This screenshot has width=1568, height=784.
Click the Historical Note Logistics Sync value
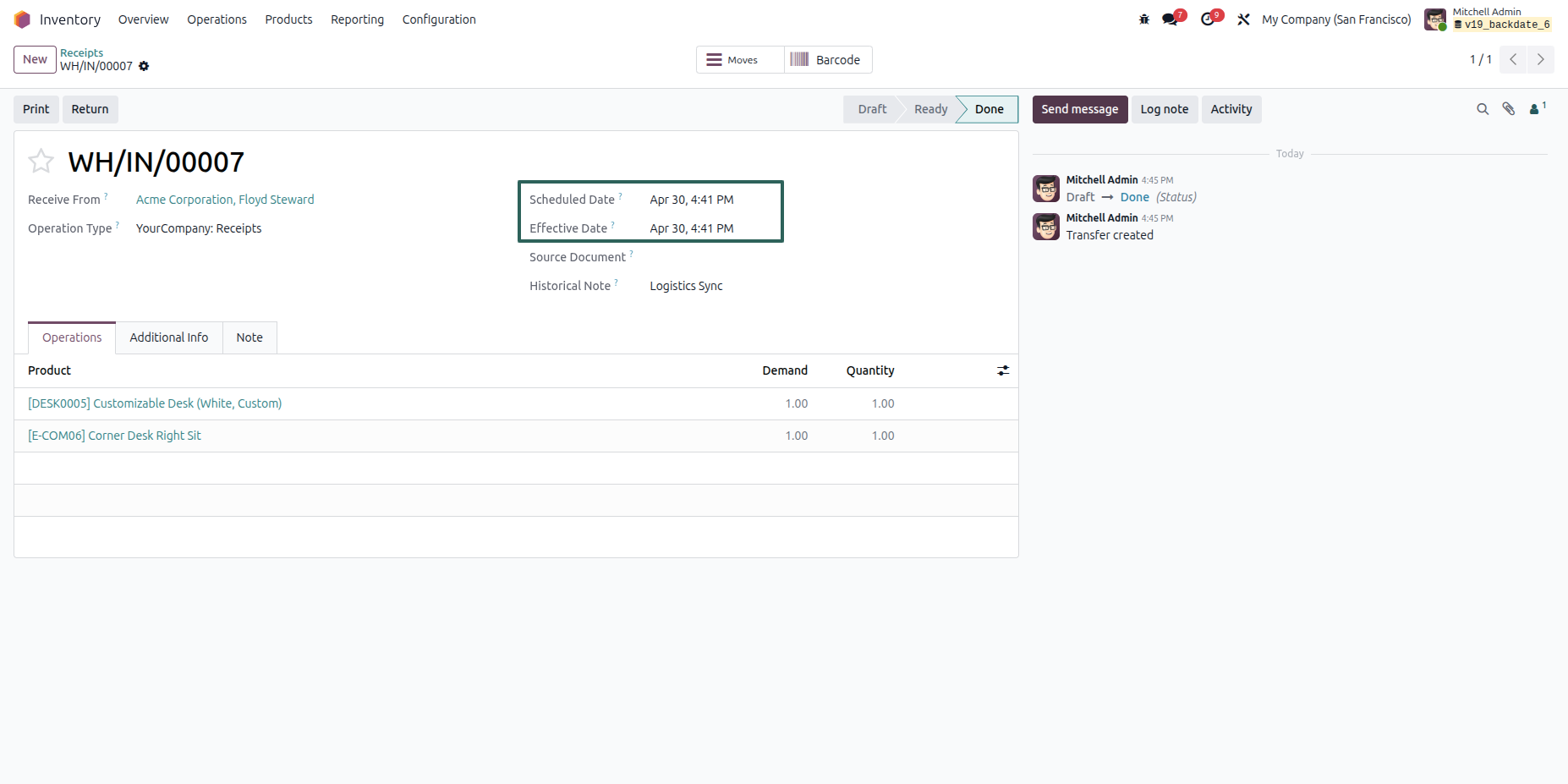(686, 286)
